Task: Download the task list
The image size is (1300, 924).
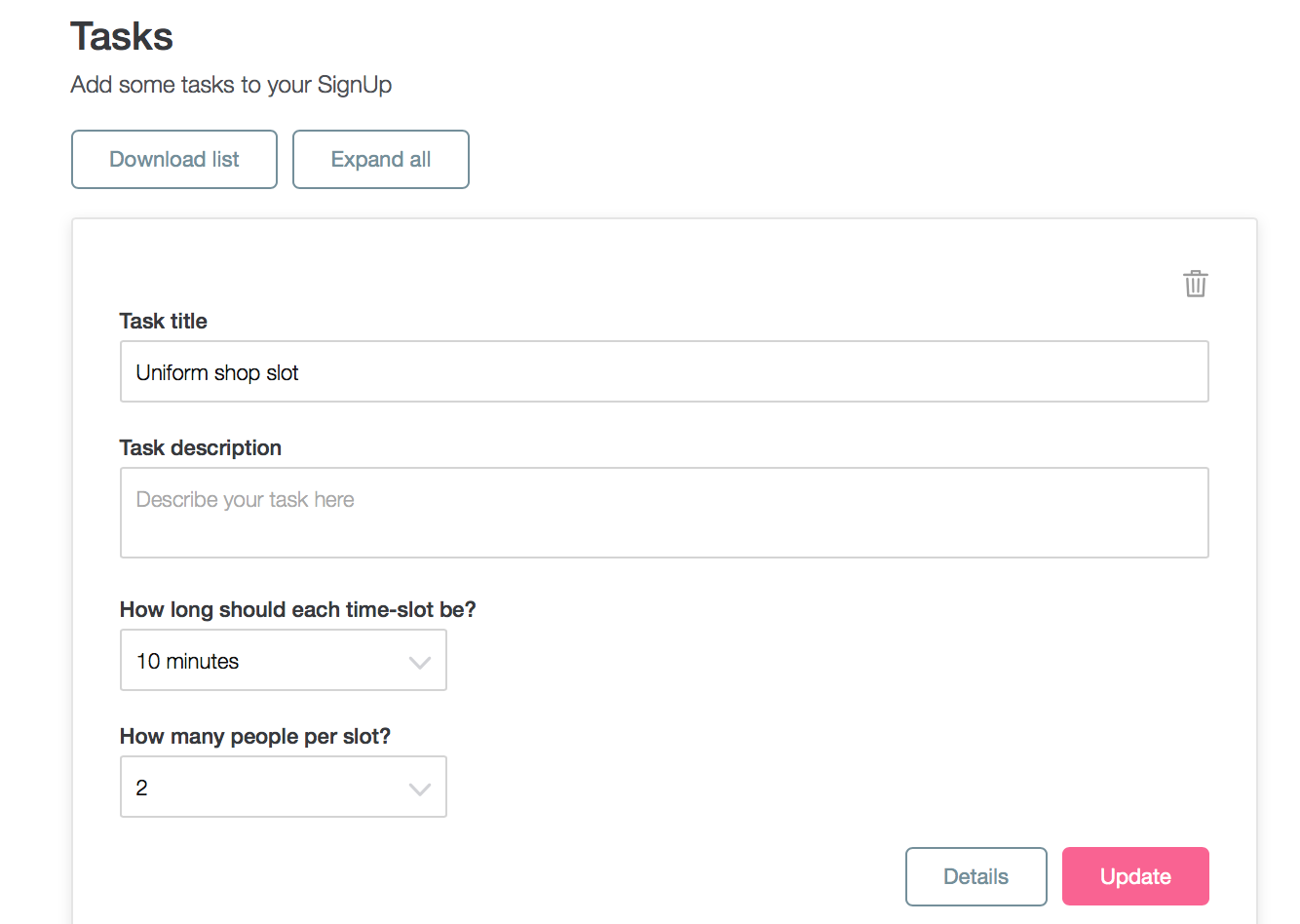Action: 173,159
